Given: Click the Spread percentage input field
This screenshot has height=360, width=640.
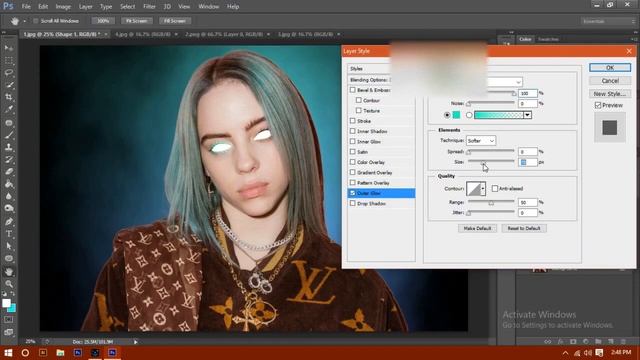Looking at the screenshot, I should click(x=528, y=152).
